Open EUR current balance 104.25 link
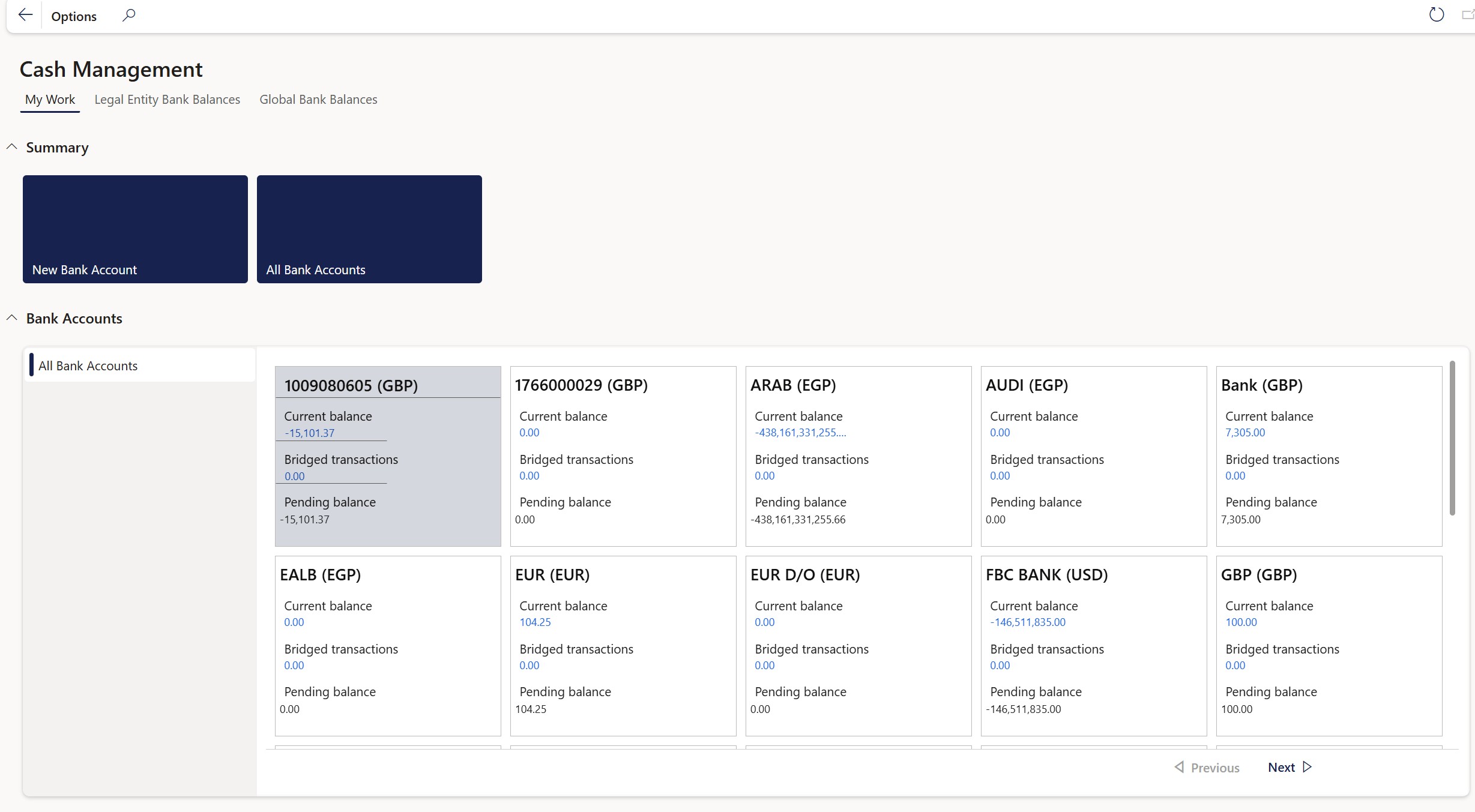1475x812 pixels. 535,622
